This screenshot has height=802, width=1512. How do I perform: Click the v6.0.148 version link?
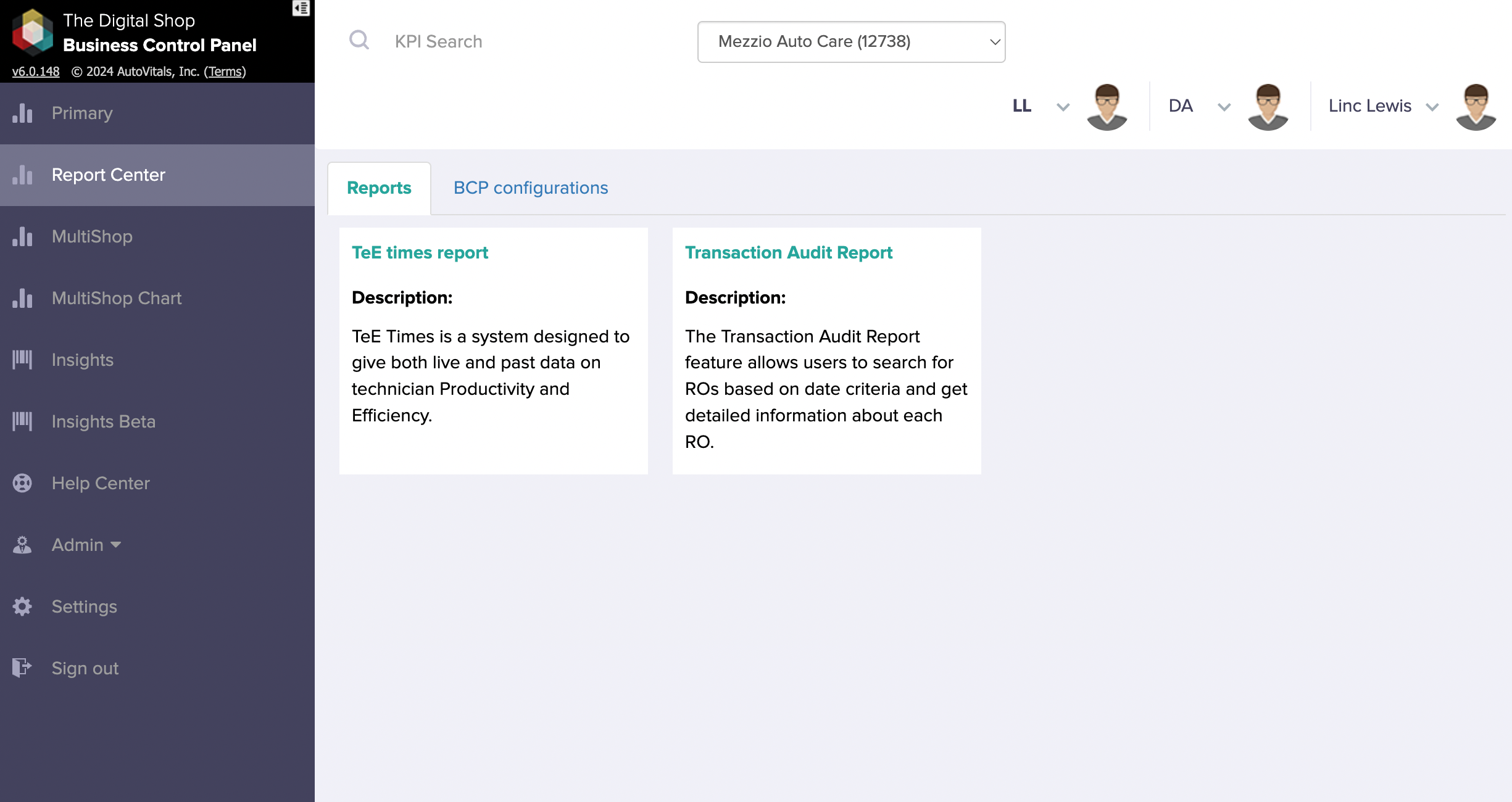coord(36,72)
